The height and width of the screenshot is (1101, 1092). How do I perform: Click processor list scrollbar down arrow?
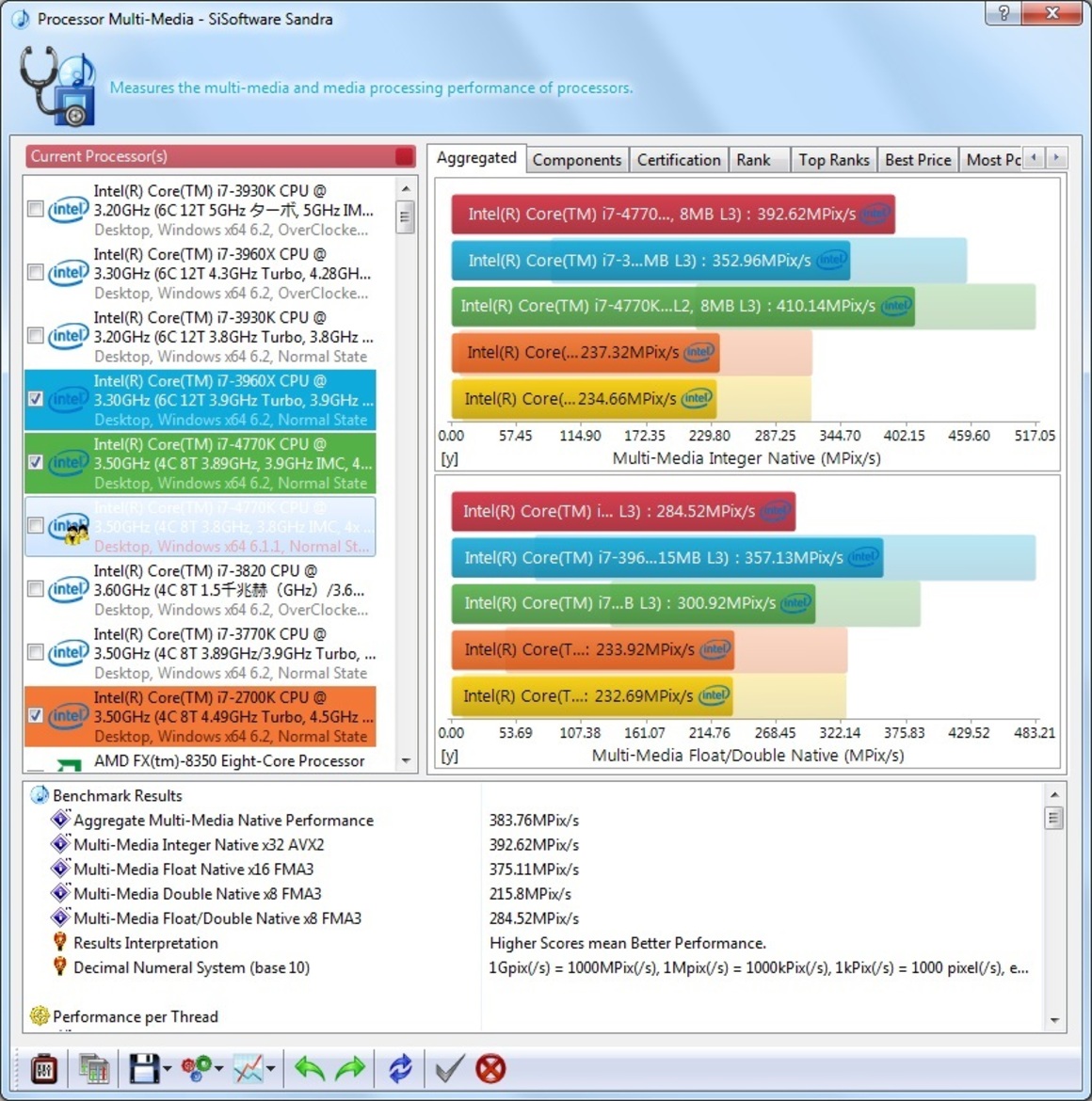pos(405,760)
